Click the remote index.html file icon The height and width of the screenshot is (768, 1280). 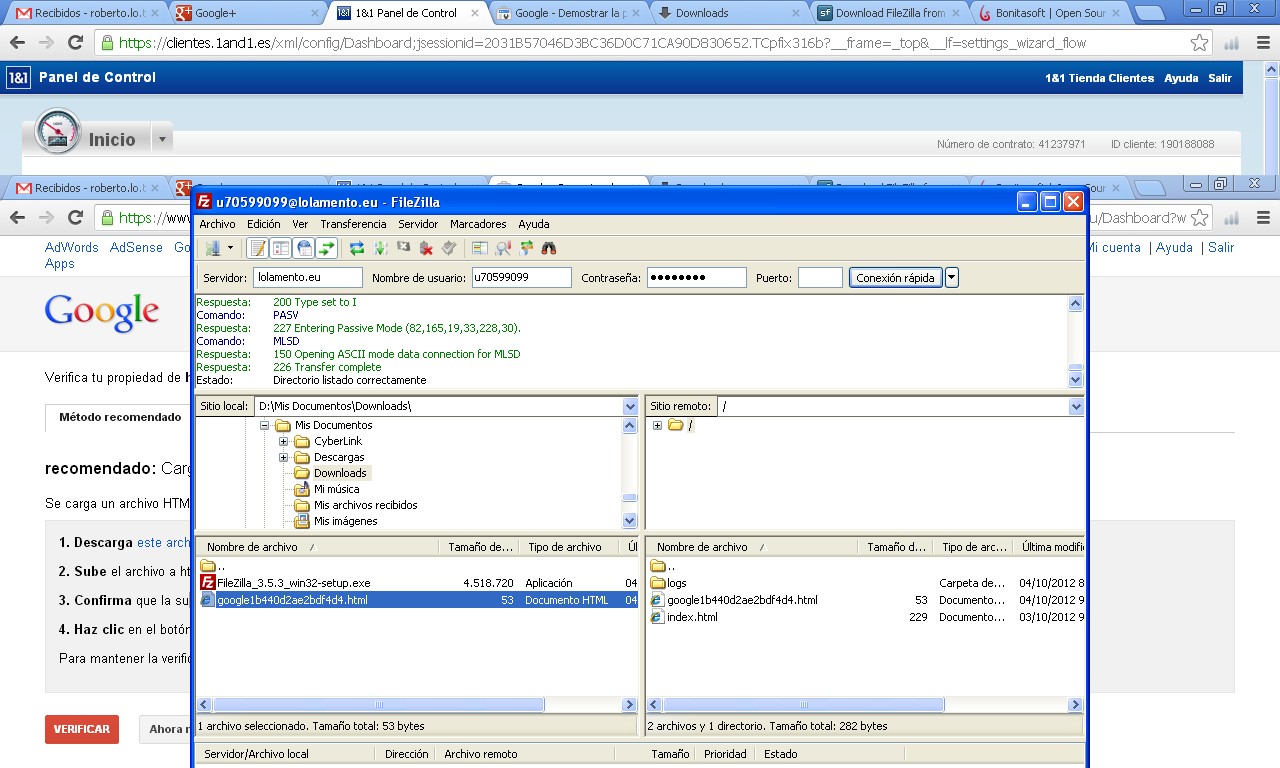(x=658, y=617)
